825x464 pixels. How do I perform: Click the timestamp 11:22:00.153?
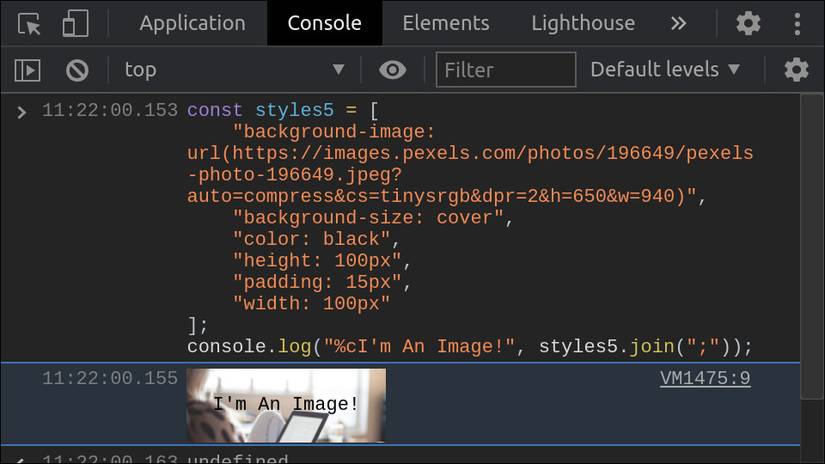coord(110,110)
